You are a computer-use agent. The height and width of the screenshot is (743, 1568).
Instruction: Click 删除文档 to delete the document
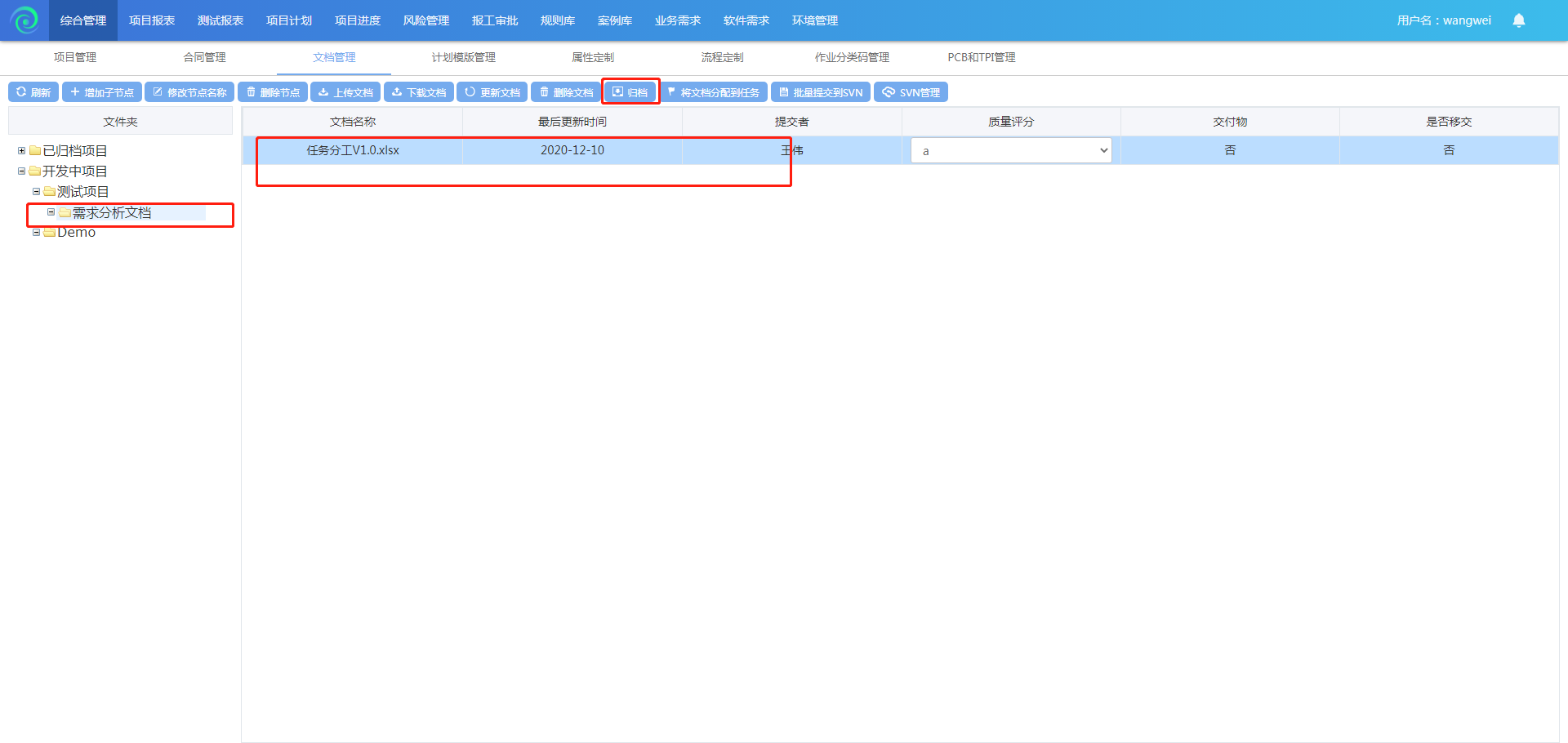point(566,92)
